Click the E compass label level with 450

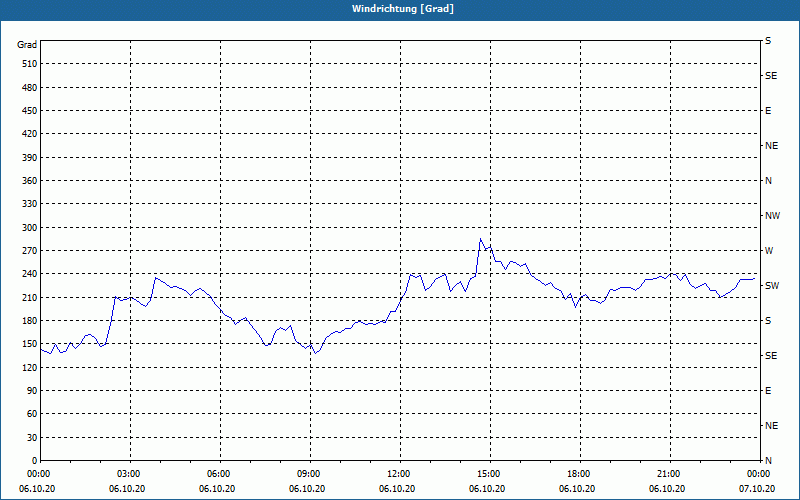pos(768,111)
